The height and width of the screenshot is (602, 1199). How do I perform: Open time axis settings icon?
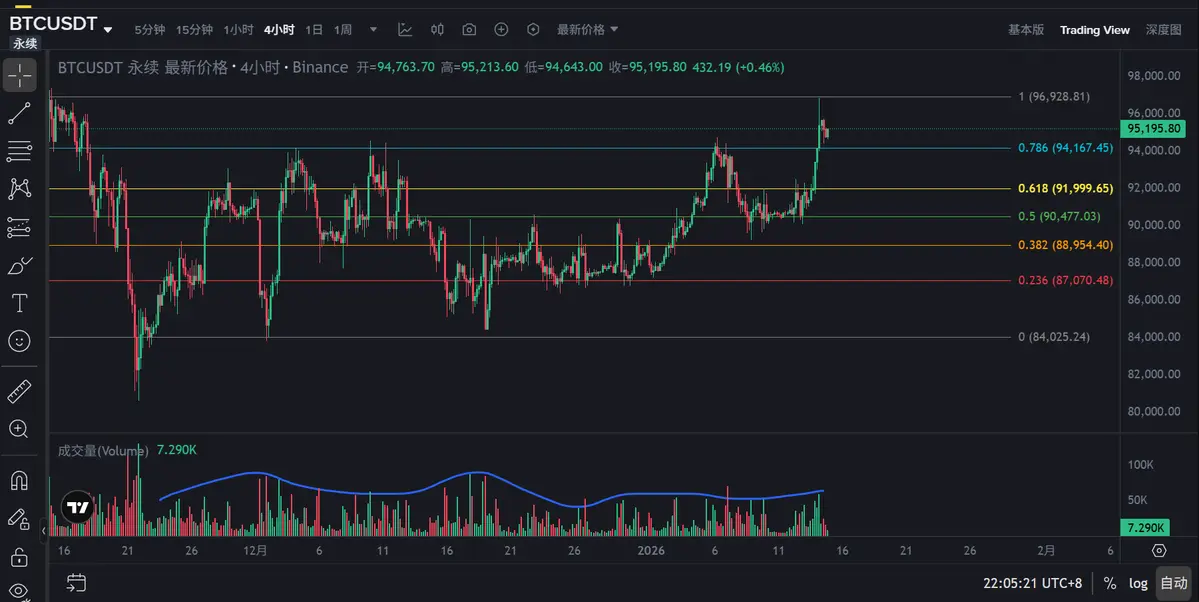(x=1159, y=551)
